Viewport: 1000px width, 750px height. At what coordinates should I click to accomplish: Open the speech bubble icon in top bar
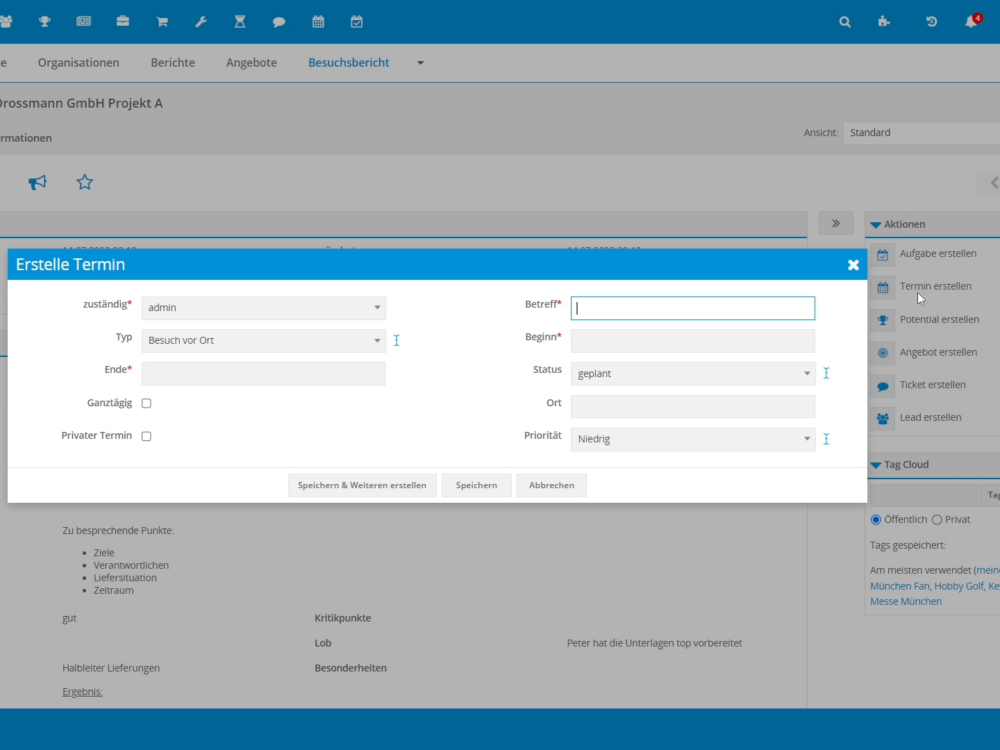tap(279, 21)
